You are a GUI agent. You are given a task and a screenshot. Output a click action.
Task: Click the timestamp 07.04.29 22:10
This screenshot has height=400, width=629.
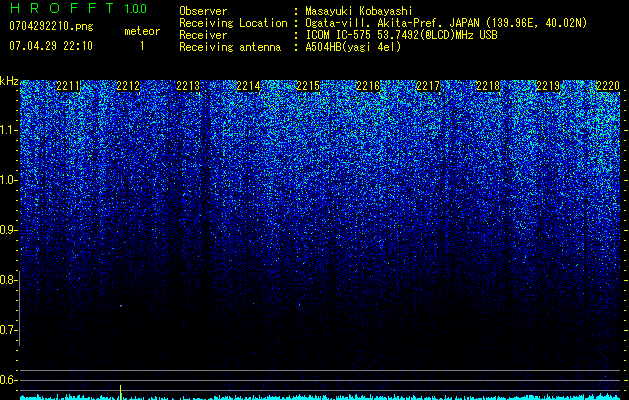point(51,46)
